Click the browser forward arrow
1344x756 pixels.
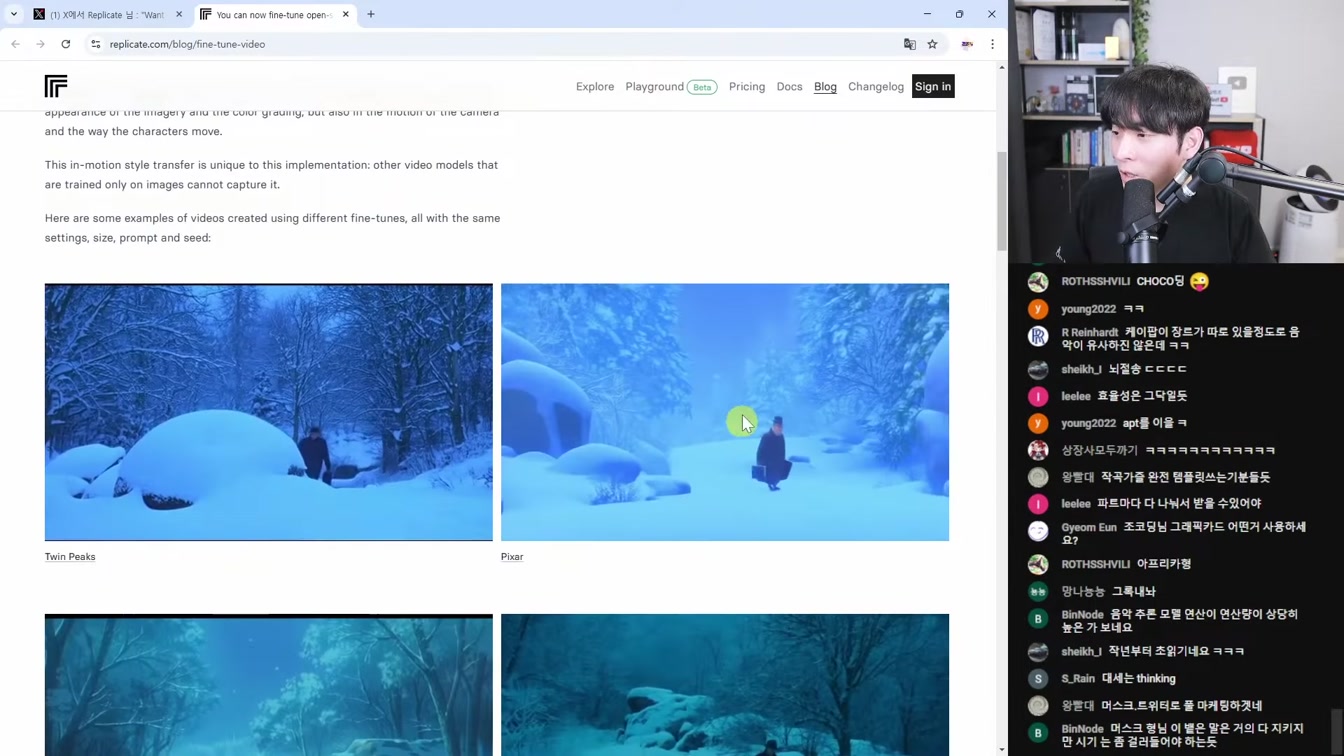(40, 44)
